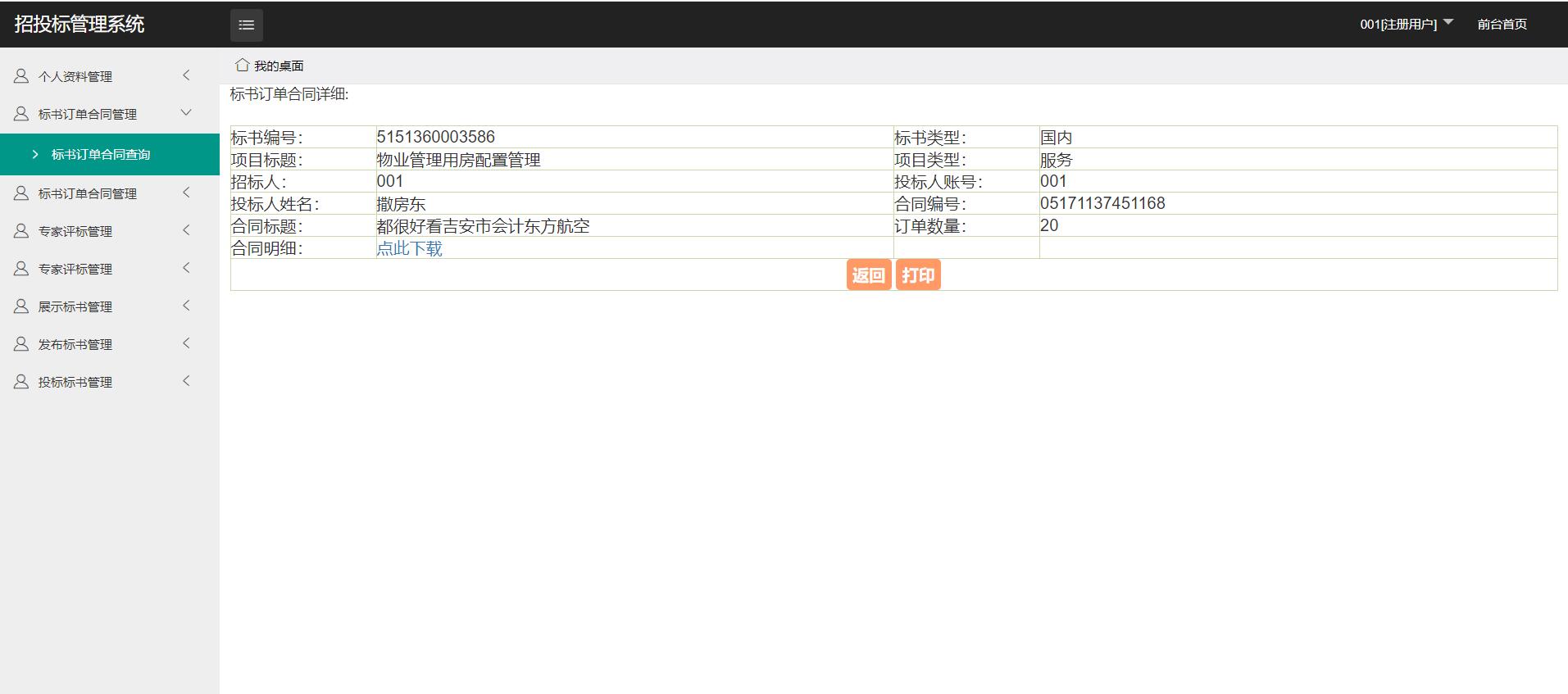Click the 项目标题 label

pos(266,160)
